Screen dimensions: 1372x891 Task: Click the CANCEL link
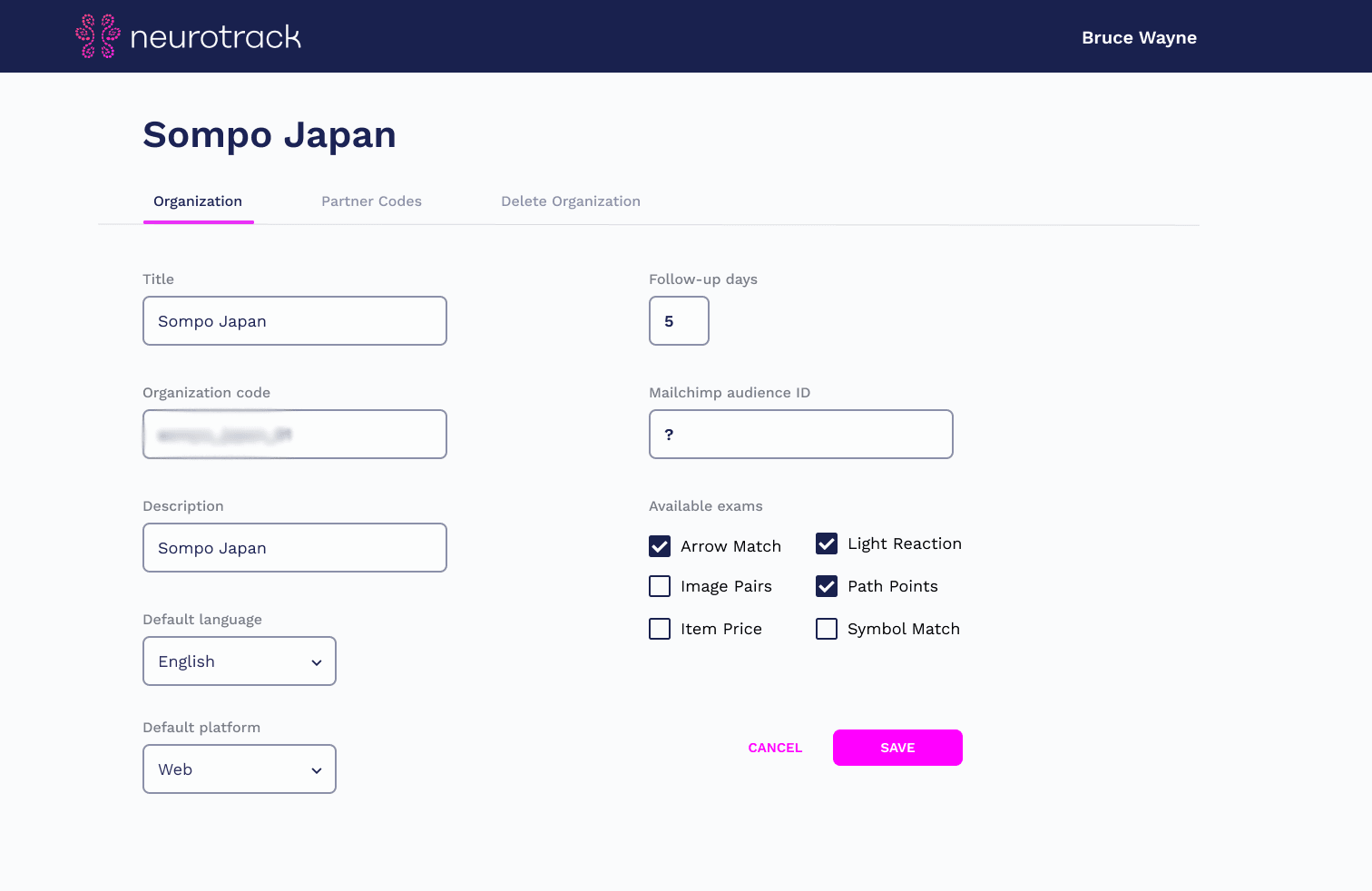(775, 747)
